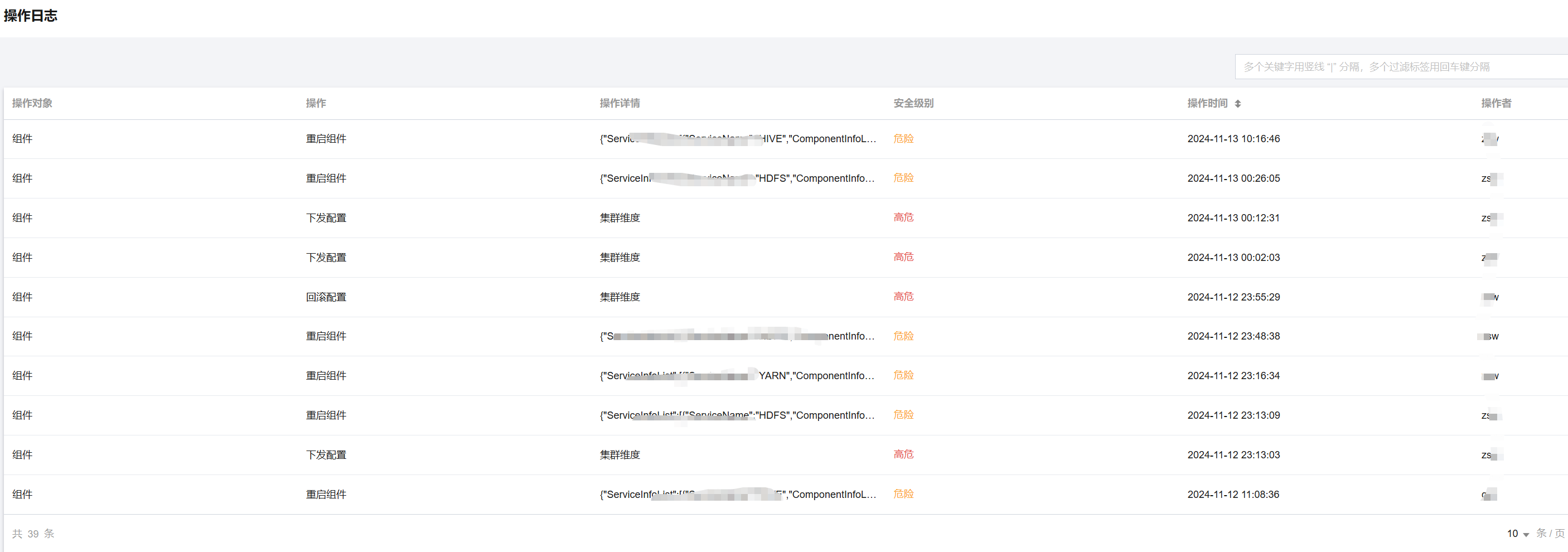
Task: Click the 安全级别 column header
Action: (x=913, y=104)
